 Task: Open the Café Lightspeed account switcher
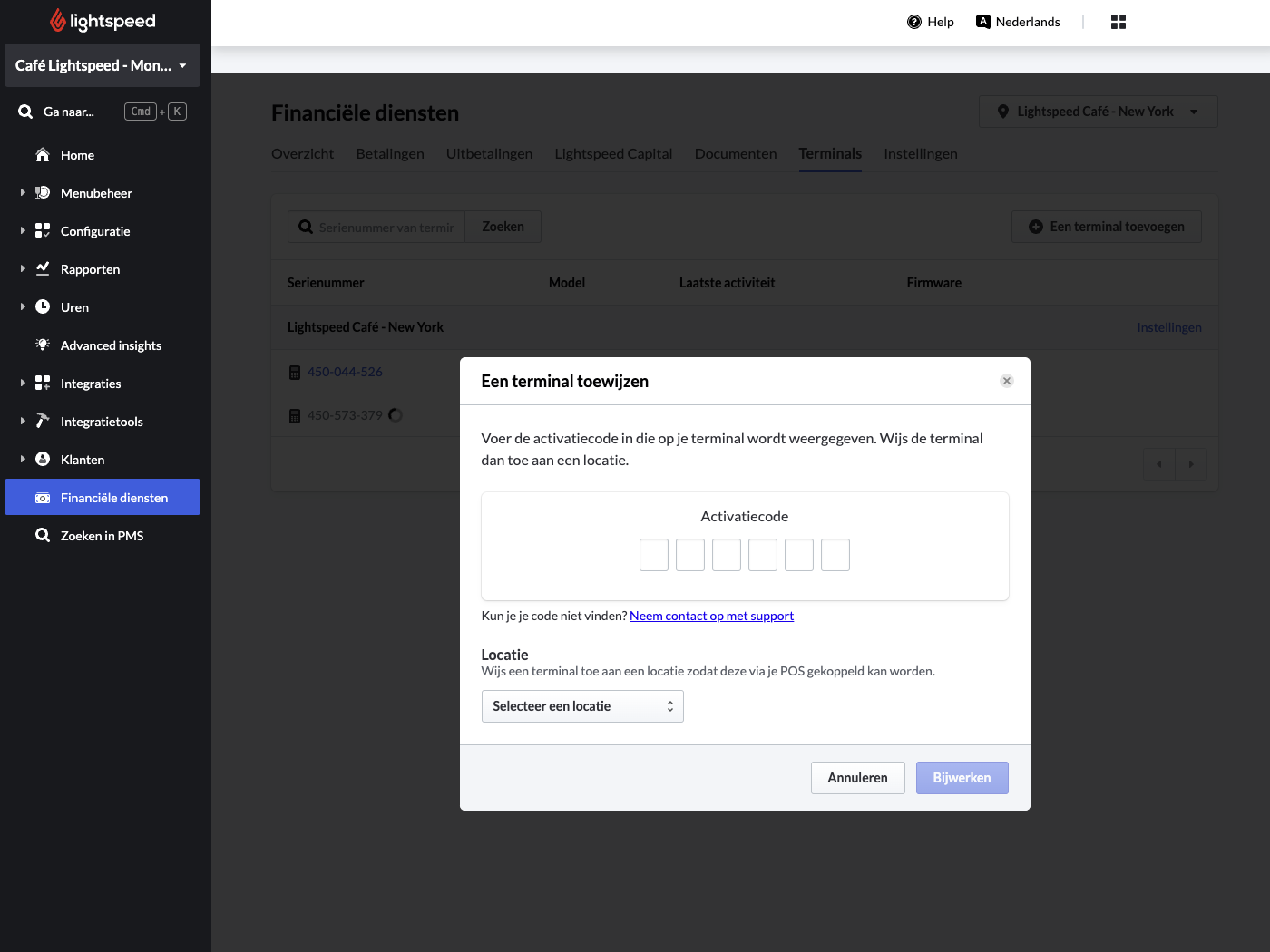[x=103, y=65]
